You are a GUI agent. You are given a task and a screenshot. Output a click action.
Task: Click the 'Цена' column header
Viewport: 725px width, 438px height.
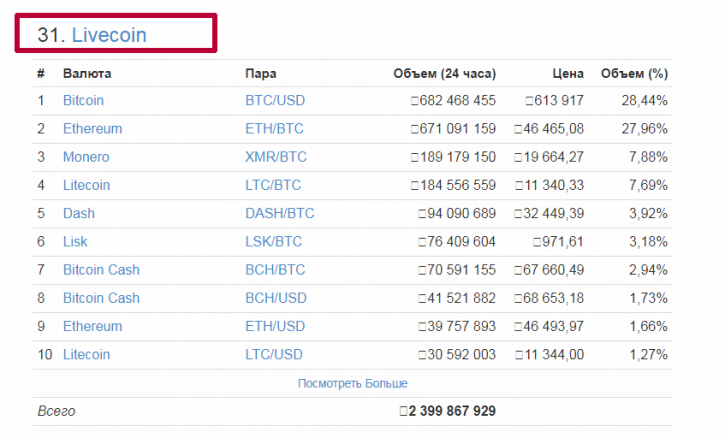click(x=568, y=74)
